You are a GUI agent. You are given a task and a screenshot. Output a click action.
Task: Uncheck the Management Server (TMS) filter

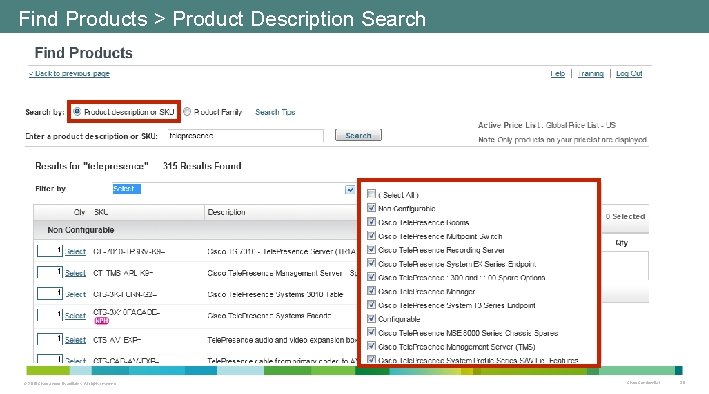click(371, 346)
